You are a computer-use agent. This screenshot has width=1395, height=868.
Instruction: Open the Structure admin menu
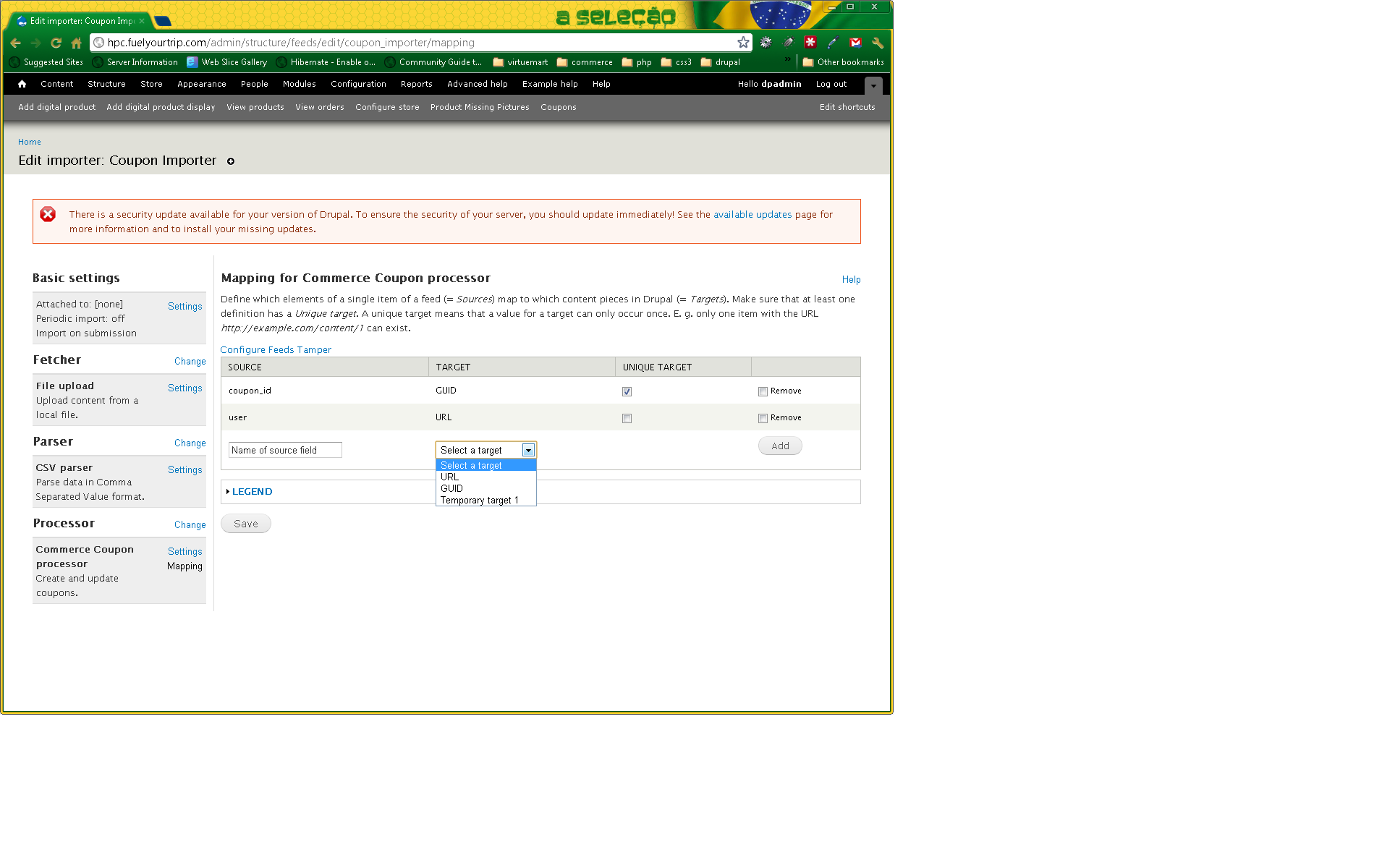(106, 84)
